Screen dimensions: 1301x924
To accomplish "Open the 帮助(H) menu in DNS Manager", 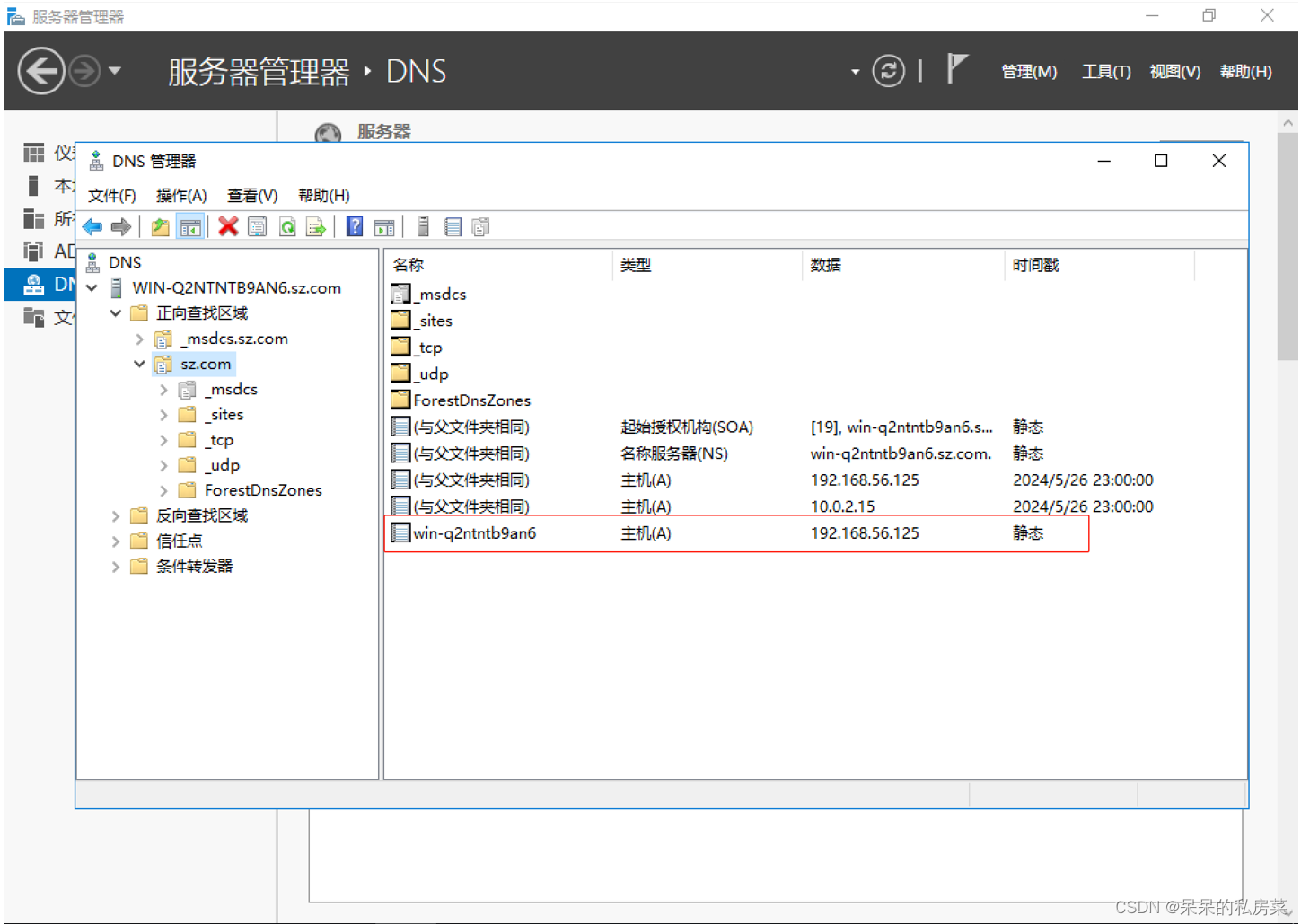I will tap(324, 196).
